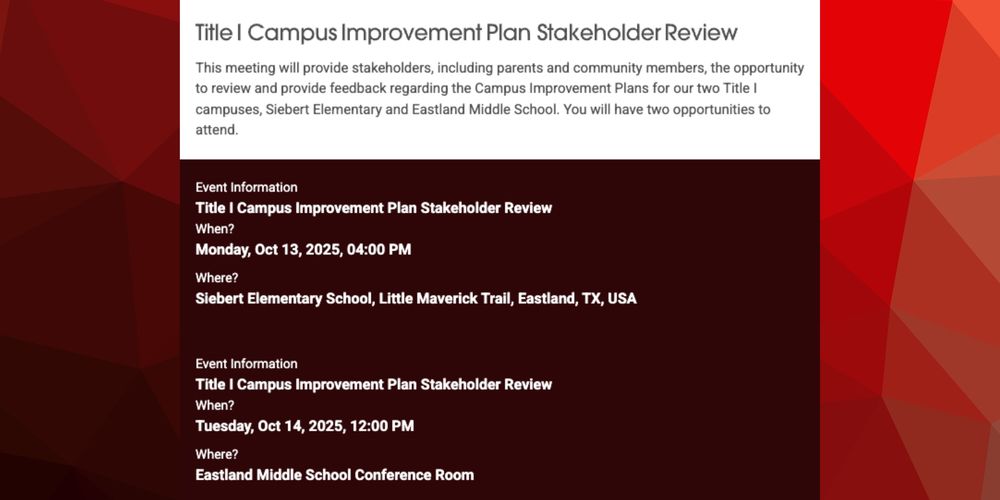This screenshot has width=1000, height=500.
Task: Click the first event's "Where?" label
Action: [217, 277]
